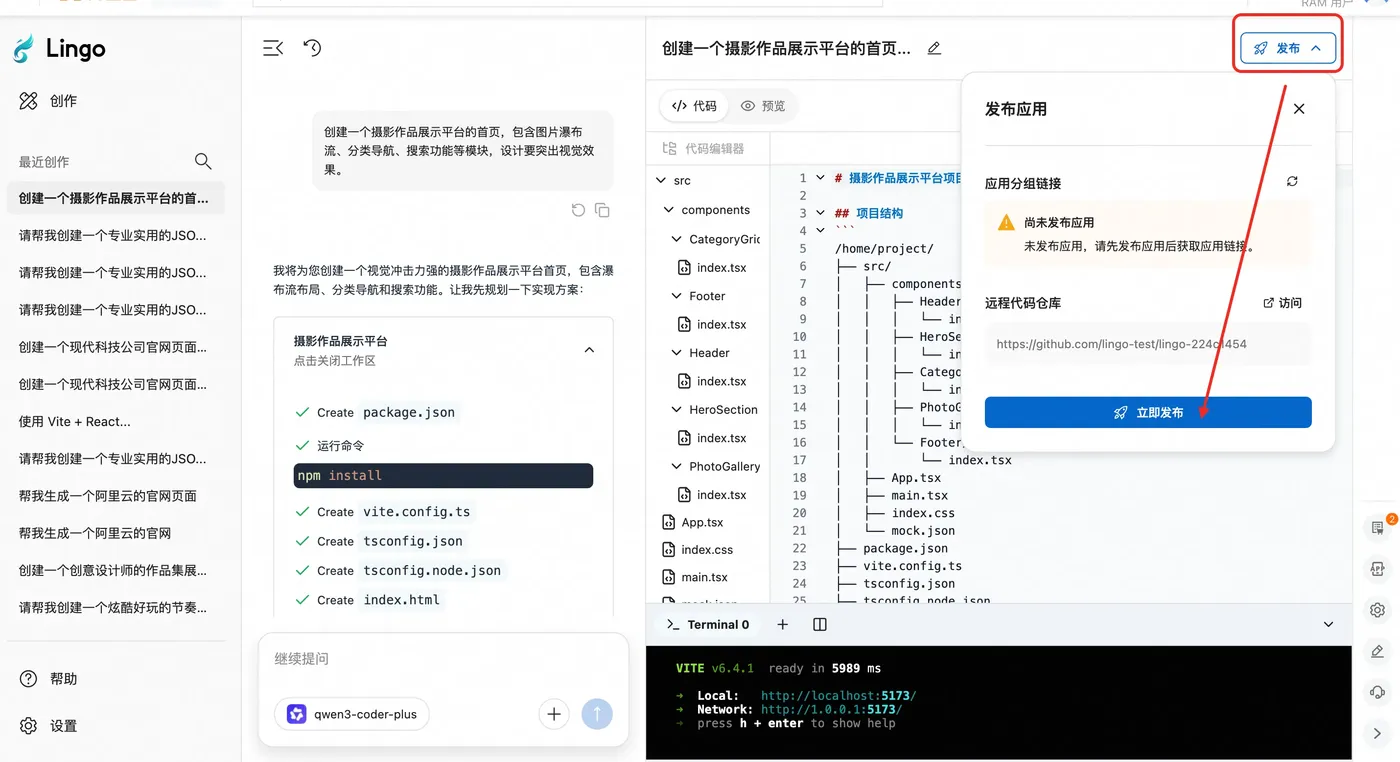This screenshot has width=1400, height=762.
Task: Click the 继续提问 input field
Action: (x=443, y=659)
